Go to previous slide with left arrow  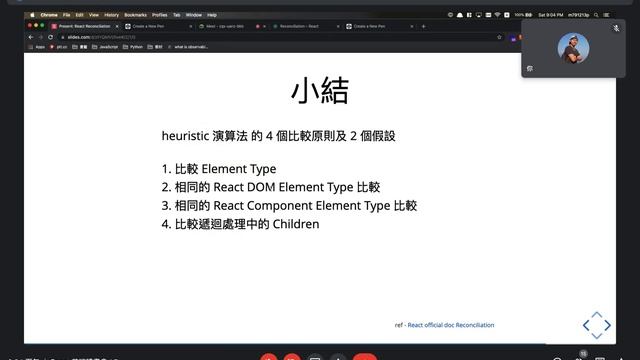tap(586, 325)
